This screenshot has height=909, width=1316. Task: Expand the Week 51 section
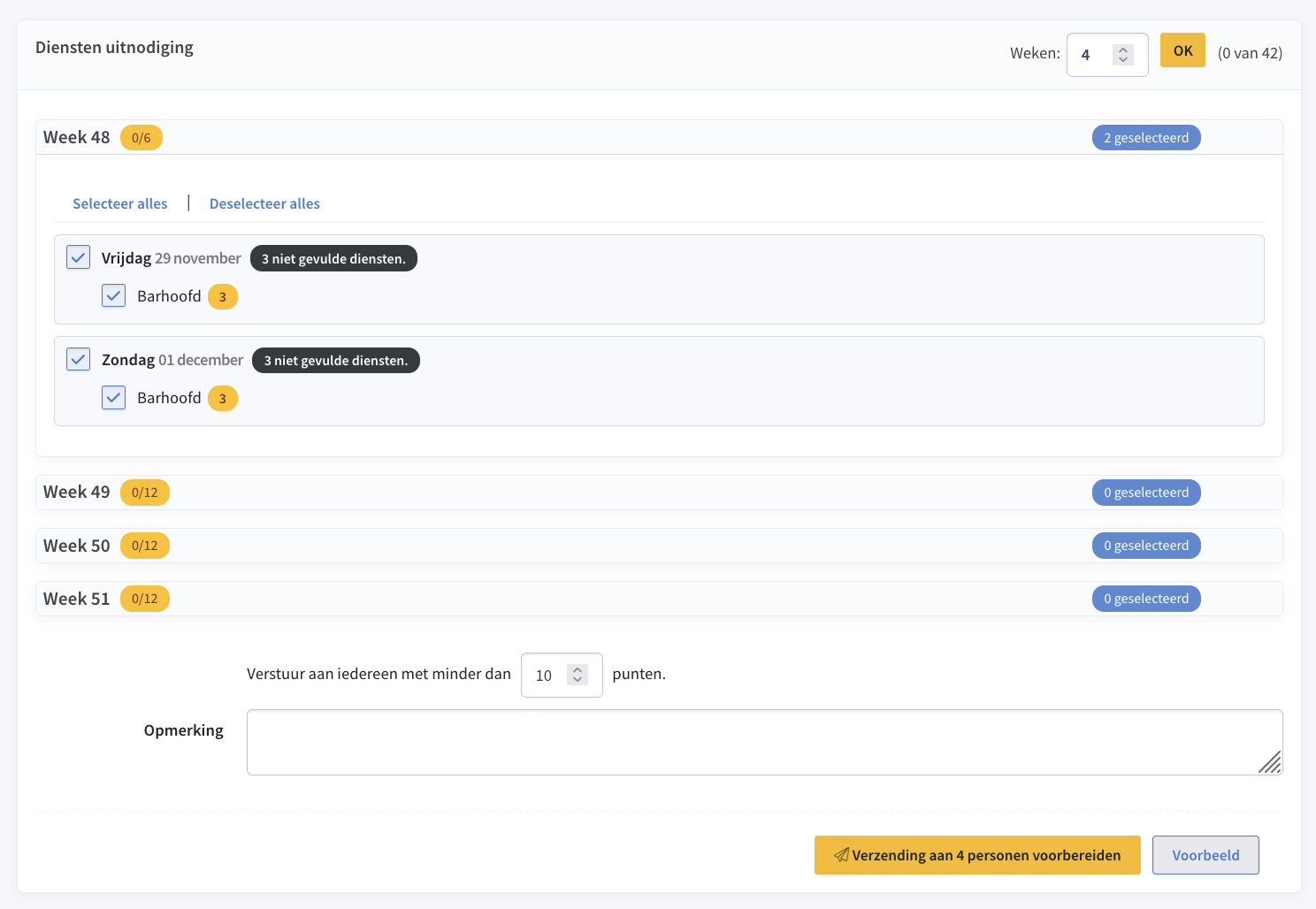pyautogui.click(x=659, y=599)
